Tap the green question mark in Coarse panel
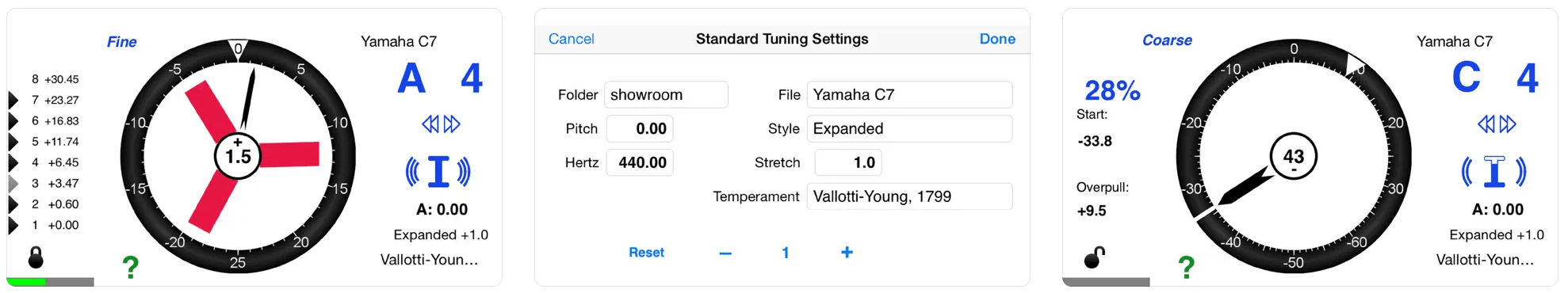Image resolution: width=1568 pixels, height=293 pixels. 1187,267
